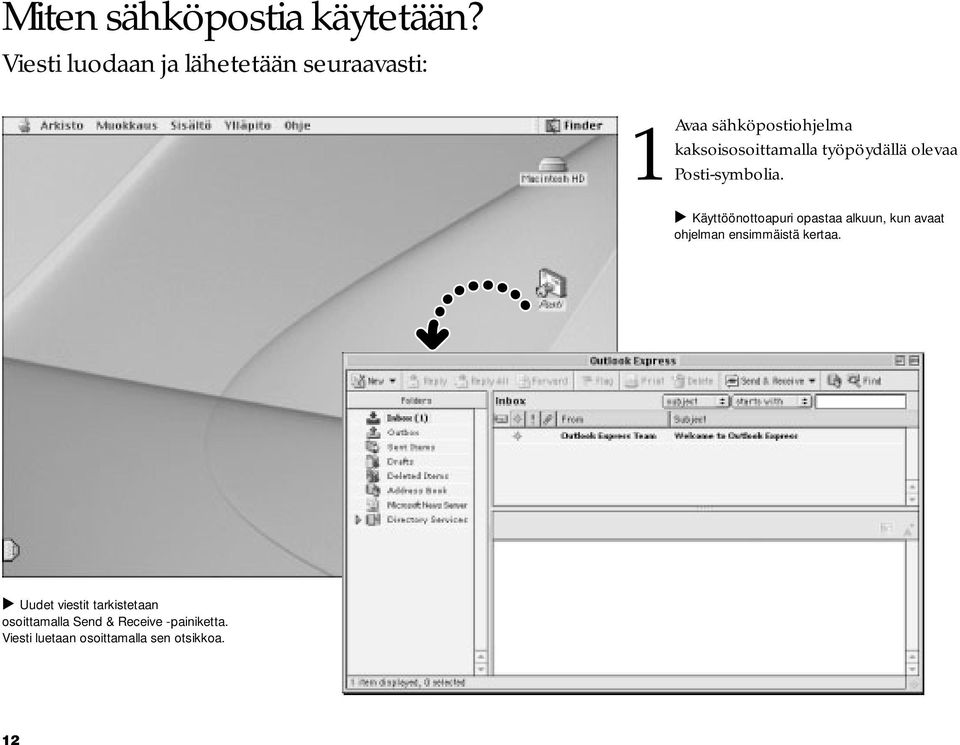Expand the Directory Services disclosure triangle
Image resolution: width=960 pixels, height=745 pixels.
(x=358, y=520)
